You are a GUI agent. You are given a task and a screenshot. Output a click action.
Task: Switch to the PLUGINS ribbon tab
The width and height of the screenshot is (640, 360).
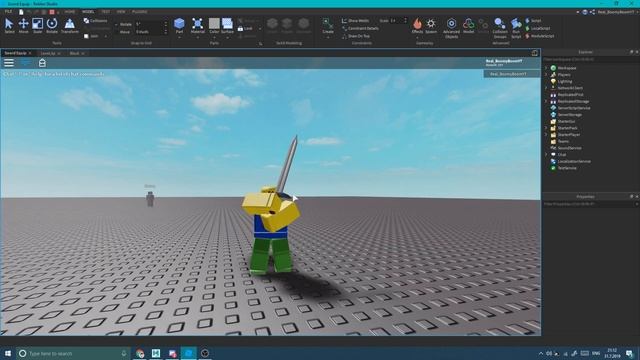pos(140,12)
